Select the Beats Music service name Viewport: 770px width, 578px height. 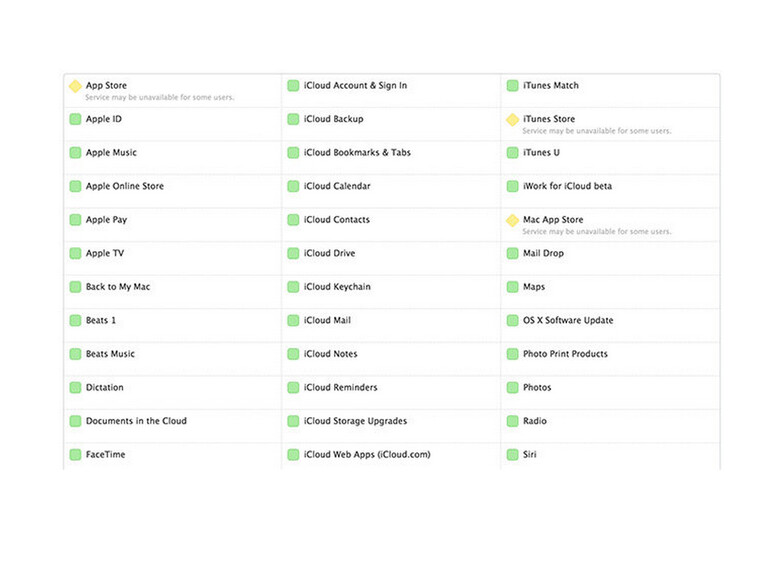coord(110,354)
